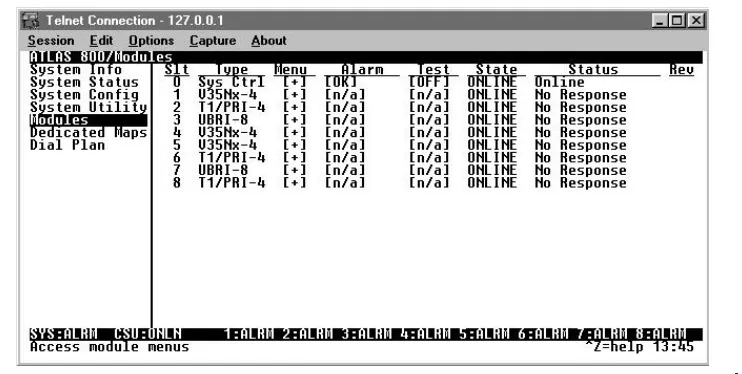742x374 pixels.
Task: Expand the [+] menu for slot 3
Action: [294, 120]
